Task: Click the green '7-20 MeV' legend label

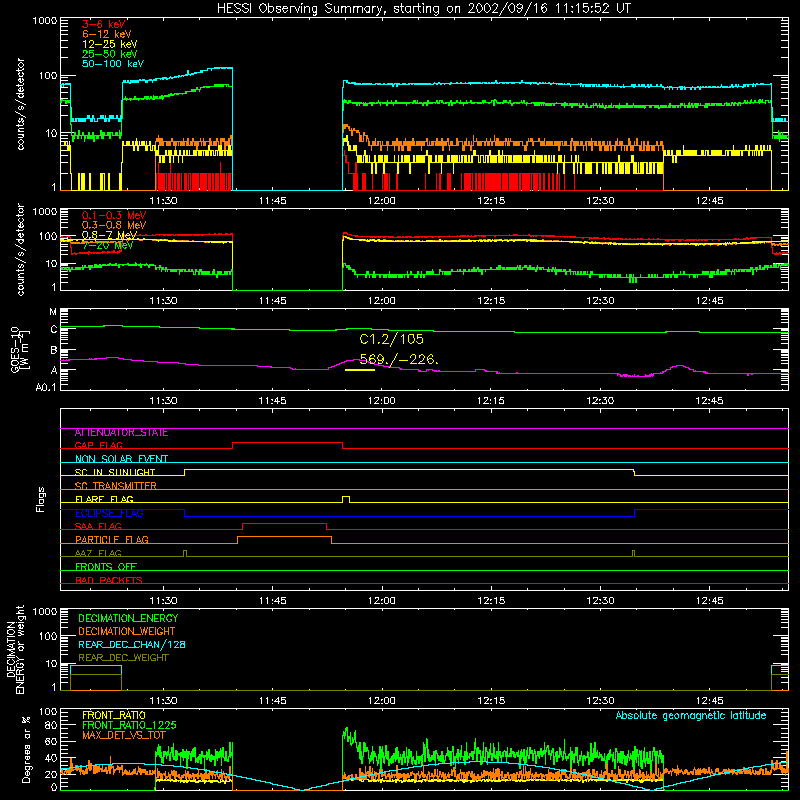Action: (x=108, y=245)
